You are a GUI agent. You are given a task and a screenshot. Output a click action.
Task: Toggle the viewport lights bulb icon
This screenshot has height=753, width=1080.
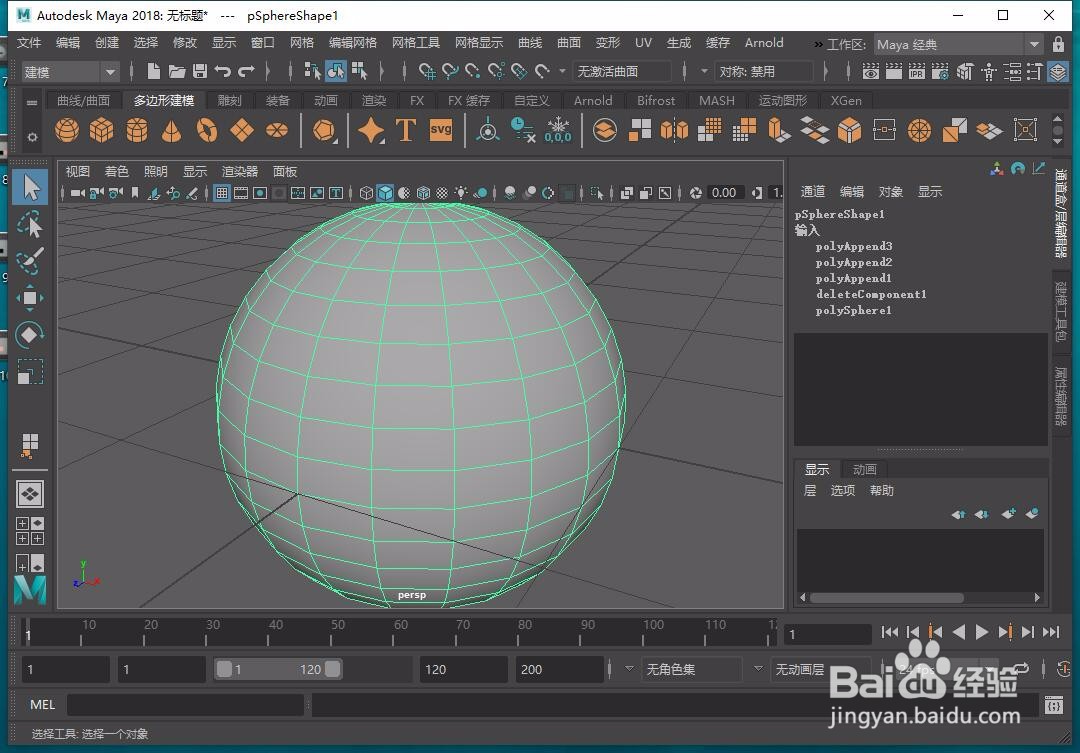(461, 193)
